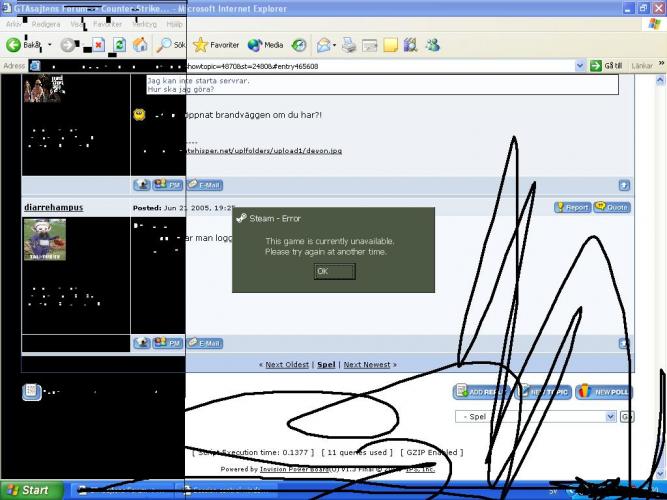Click the Refresh page icon
The image size is (667, 500).
click(x=120, y=45)
